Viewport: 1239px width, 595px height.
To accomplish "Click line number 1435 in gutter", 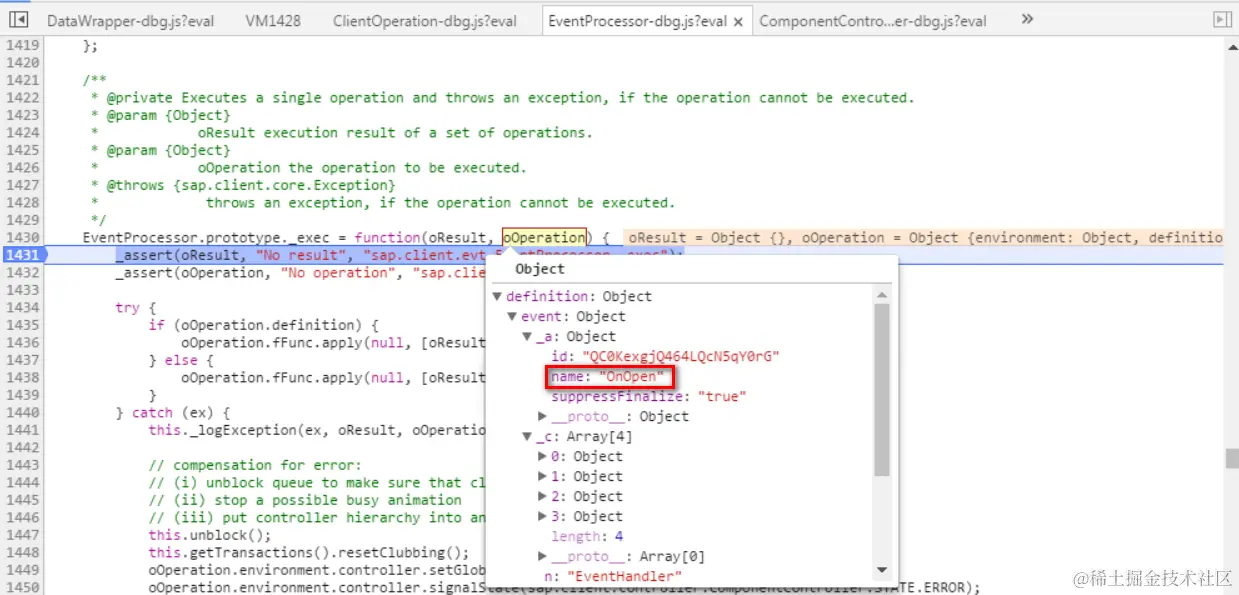I will [21, 325].
